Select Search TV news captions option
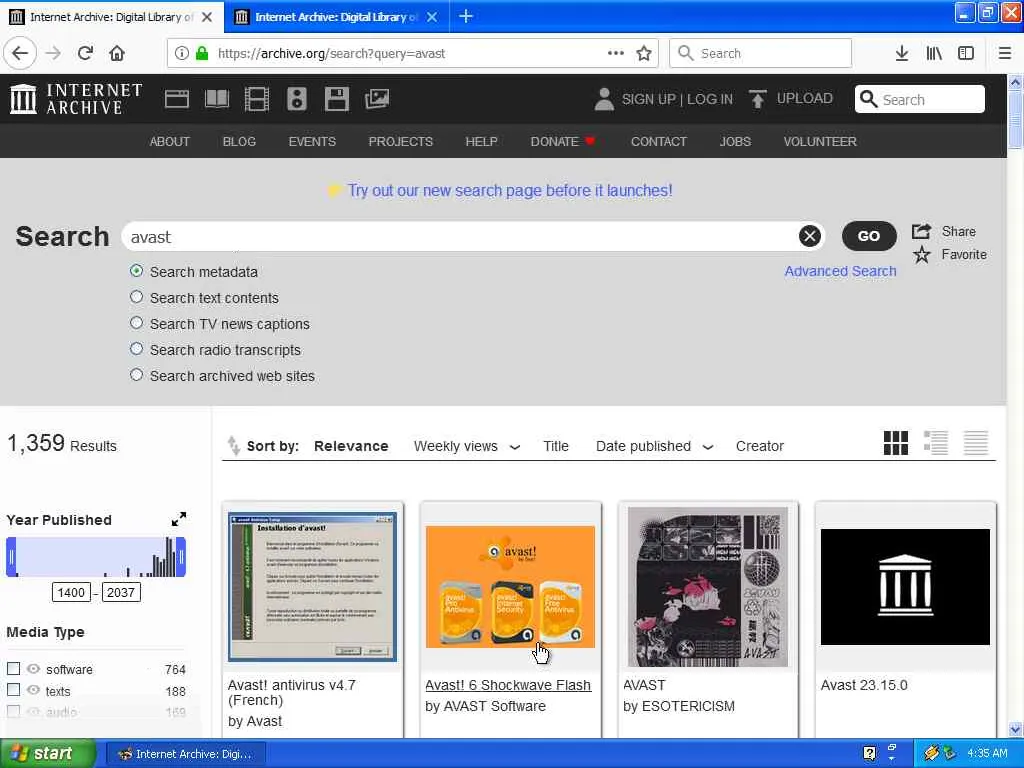 pyautogui.click(x=136, y=323)
